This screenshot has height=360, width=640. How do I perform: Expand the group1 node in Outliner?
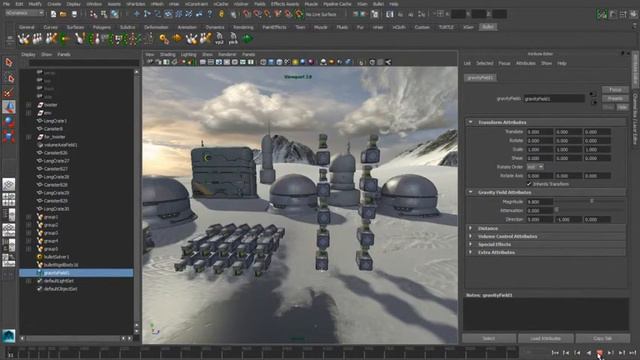coord(29,217)
